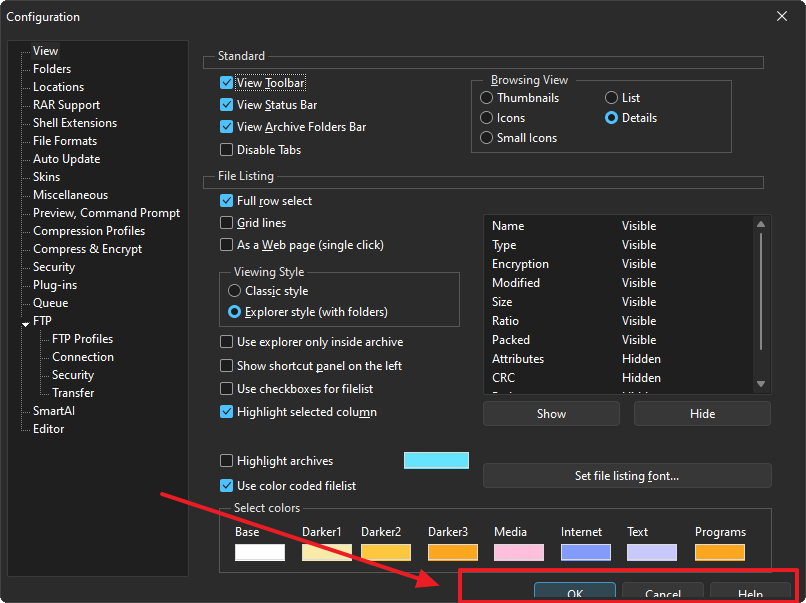
Task: Select Transfer under FTP
Action: point(73,393)
